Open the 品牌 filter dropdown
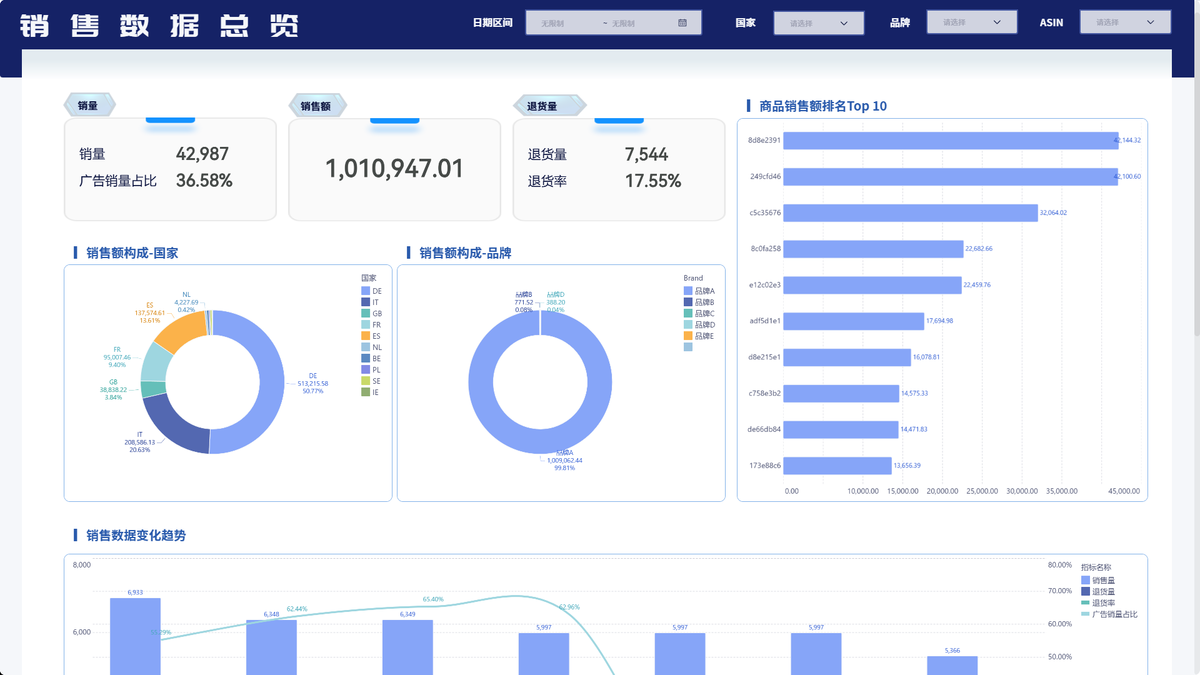 [971, 22]
